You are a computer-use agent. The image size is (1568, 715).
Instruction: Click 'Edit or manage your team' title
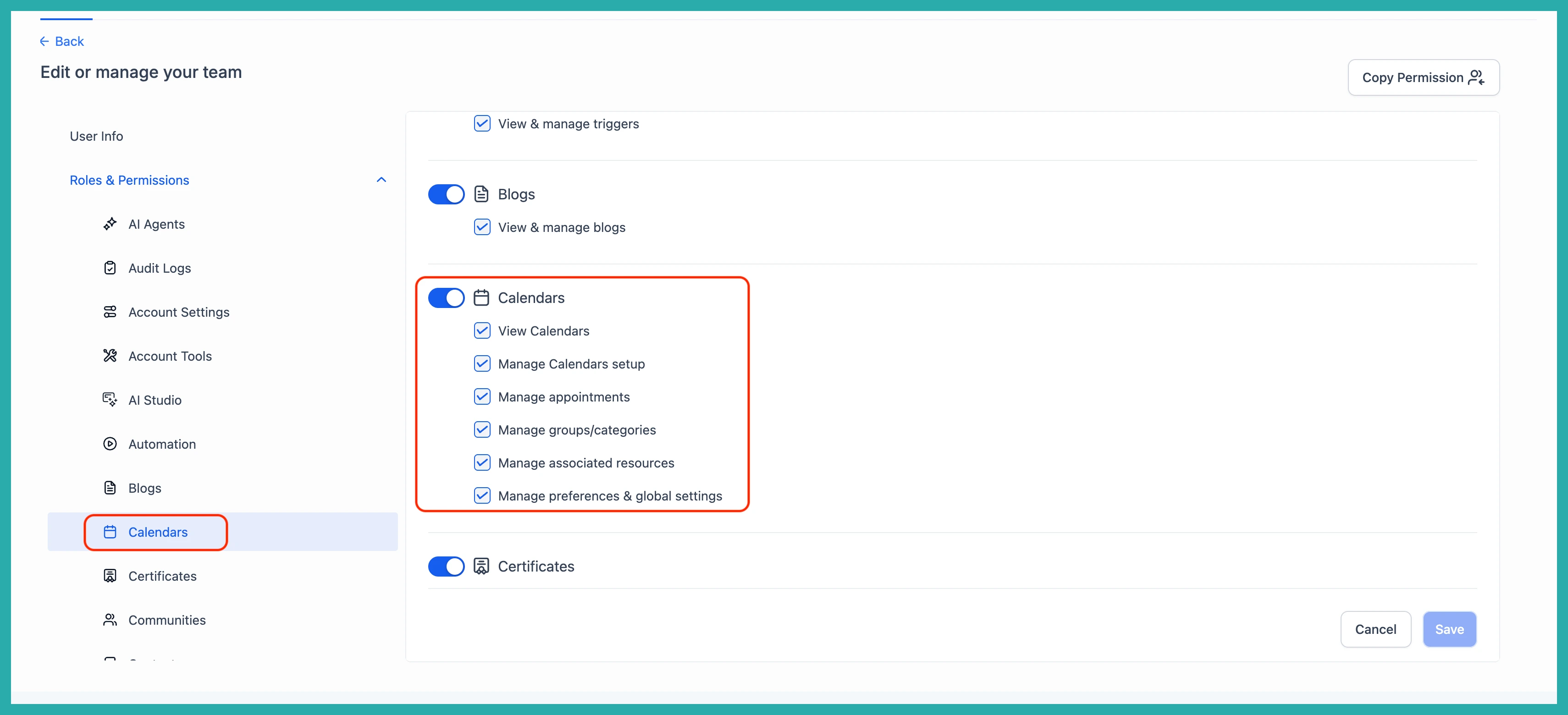pos(141,72)
